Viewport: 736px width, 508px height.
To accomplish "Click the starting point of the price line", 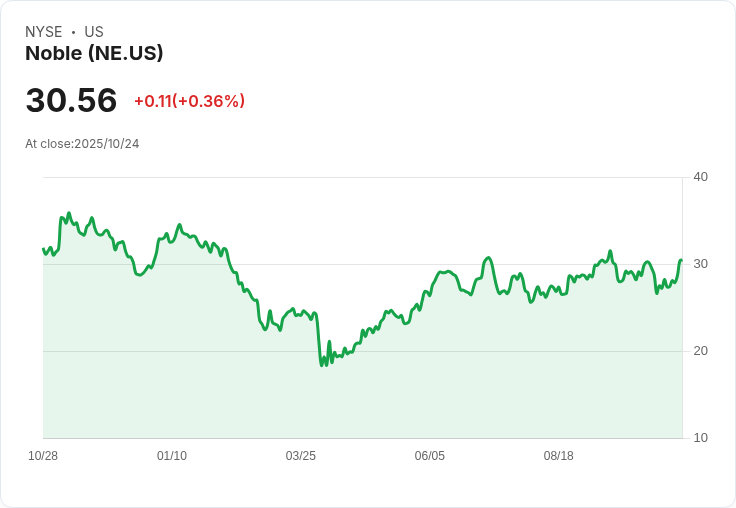I will click(x=43, y=249).
